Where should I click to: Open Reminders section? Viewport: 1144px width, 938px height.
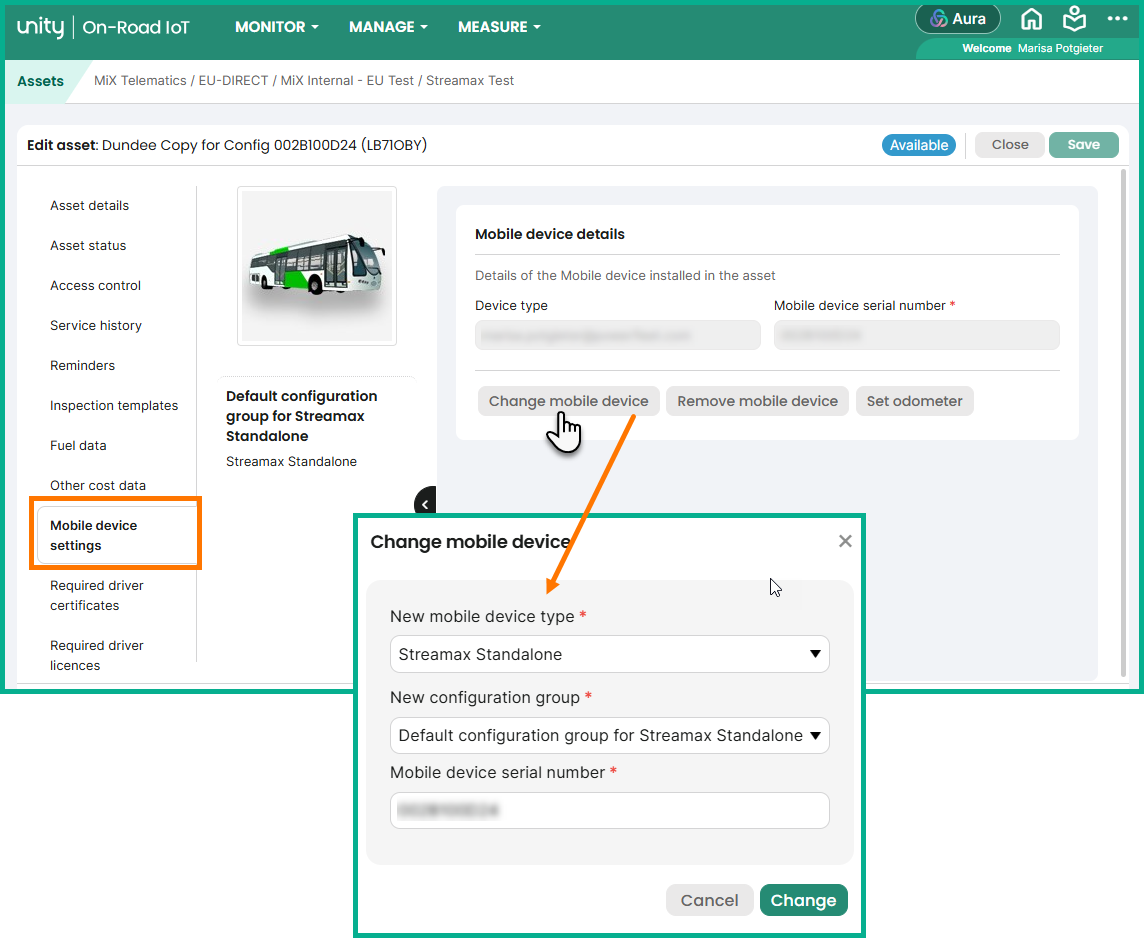82,365
